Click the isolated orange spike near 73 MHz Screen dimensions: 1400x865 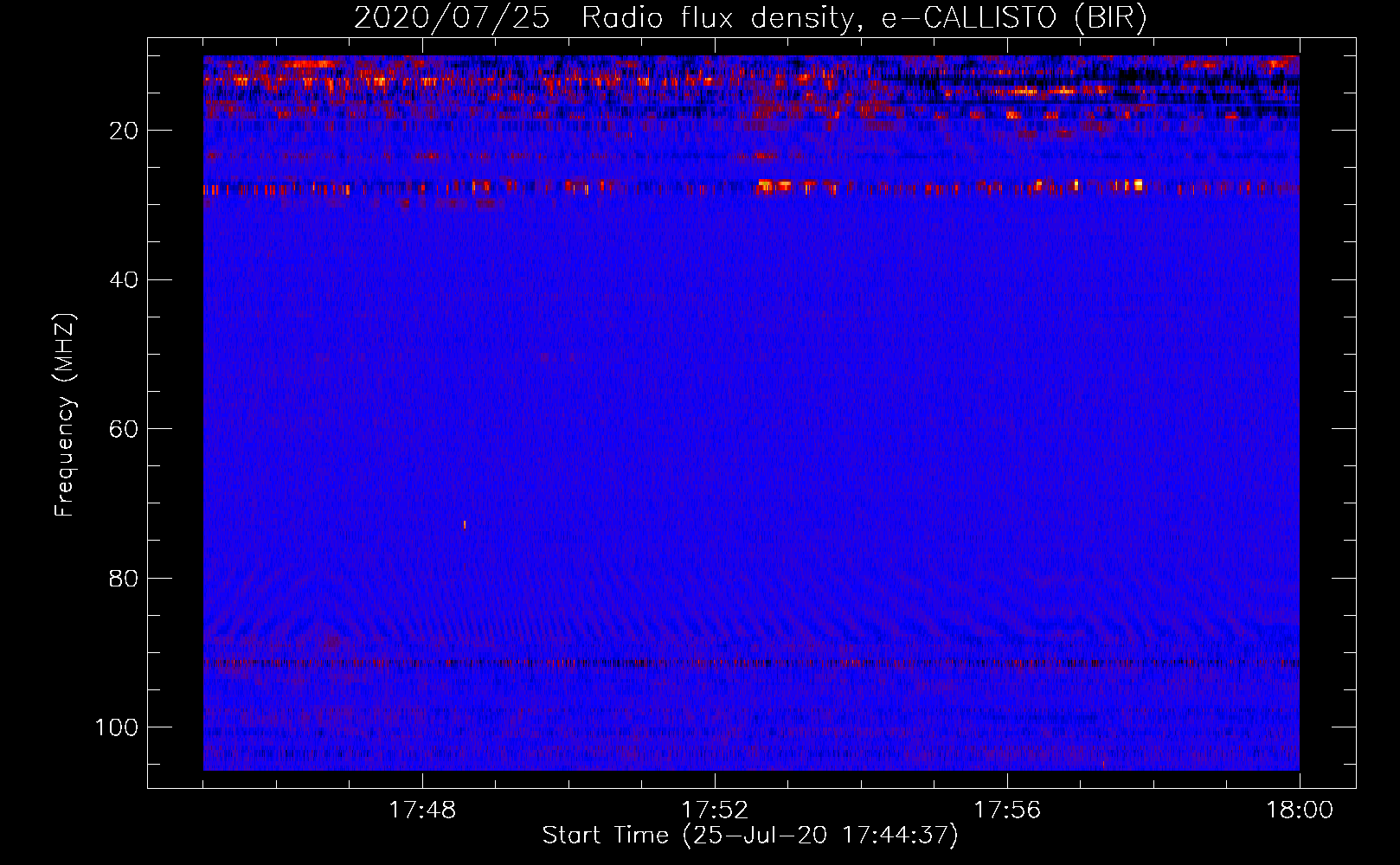coord(465,524)
